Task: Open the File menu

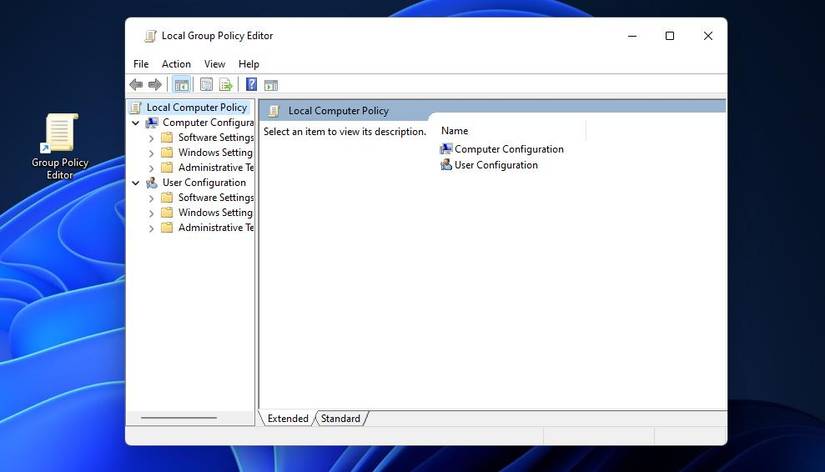Action: point(141,64)
